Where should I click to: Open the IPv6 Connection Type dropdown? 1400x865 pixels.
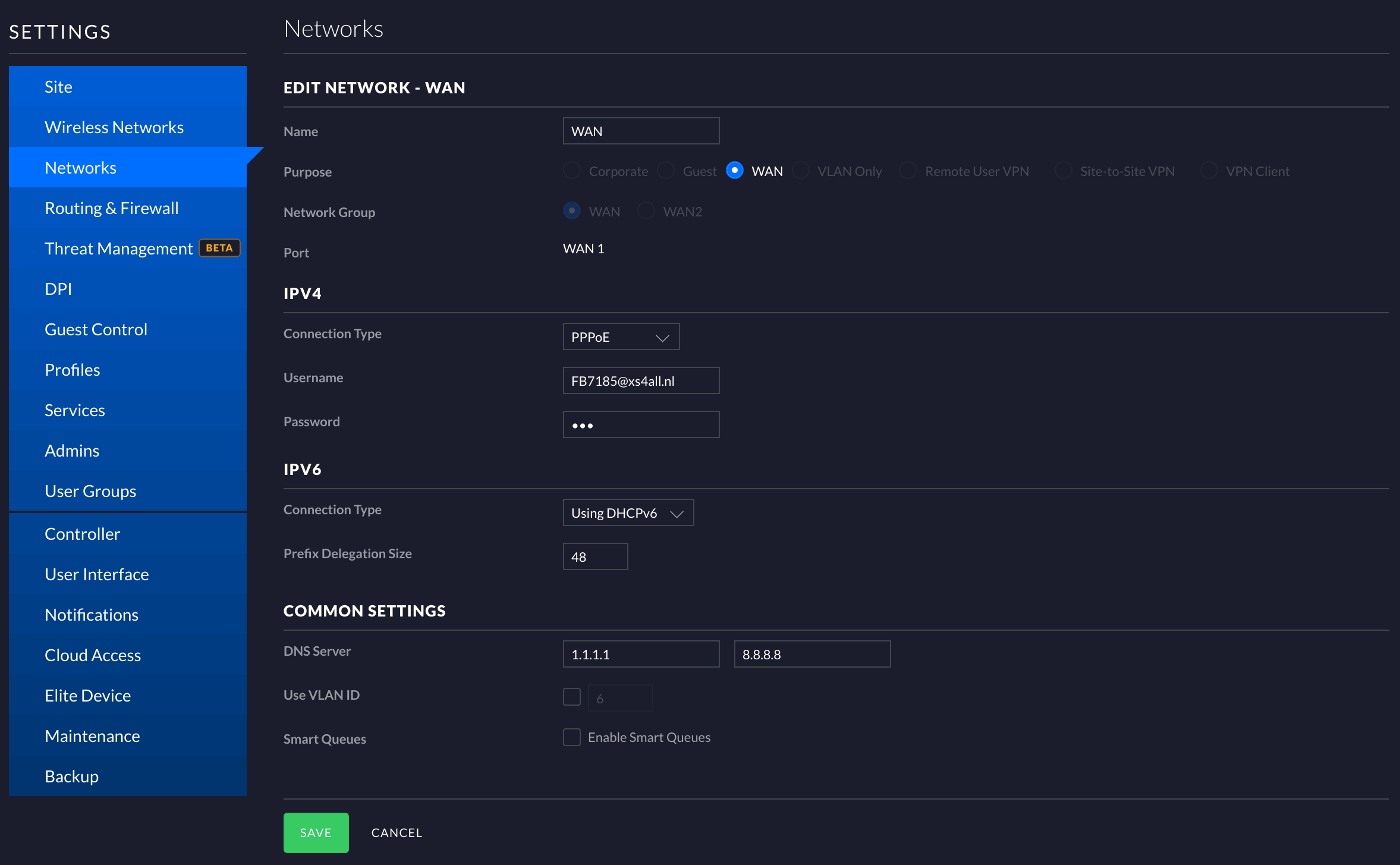click(628, 512)
